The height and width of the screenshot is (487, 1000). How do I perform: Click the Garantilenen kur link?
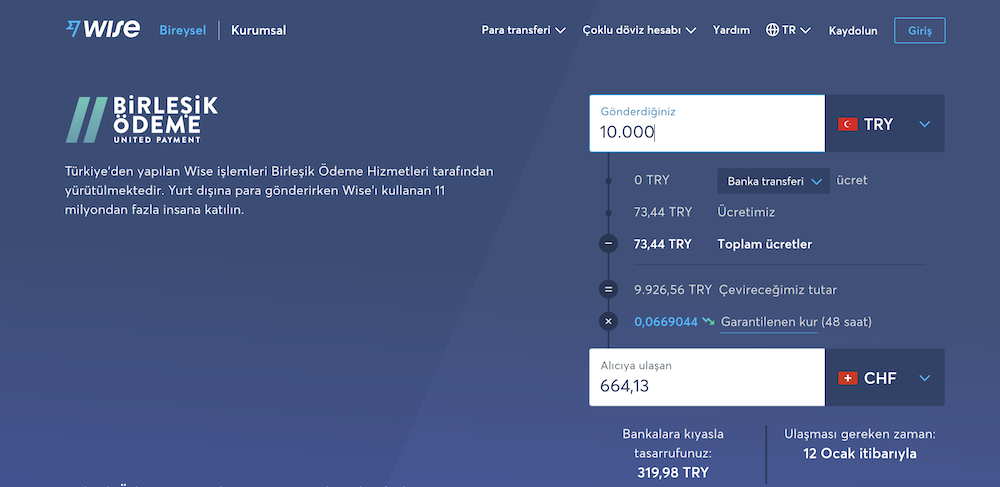pos(768,322)
